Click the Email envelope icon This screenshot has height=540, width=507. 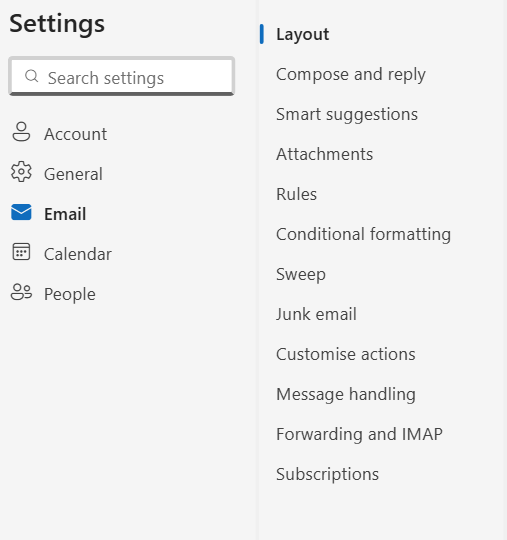21,212
